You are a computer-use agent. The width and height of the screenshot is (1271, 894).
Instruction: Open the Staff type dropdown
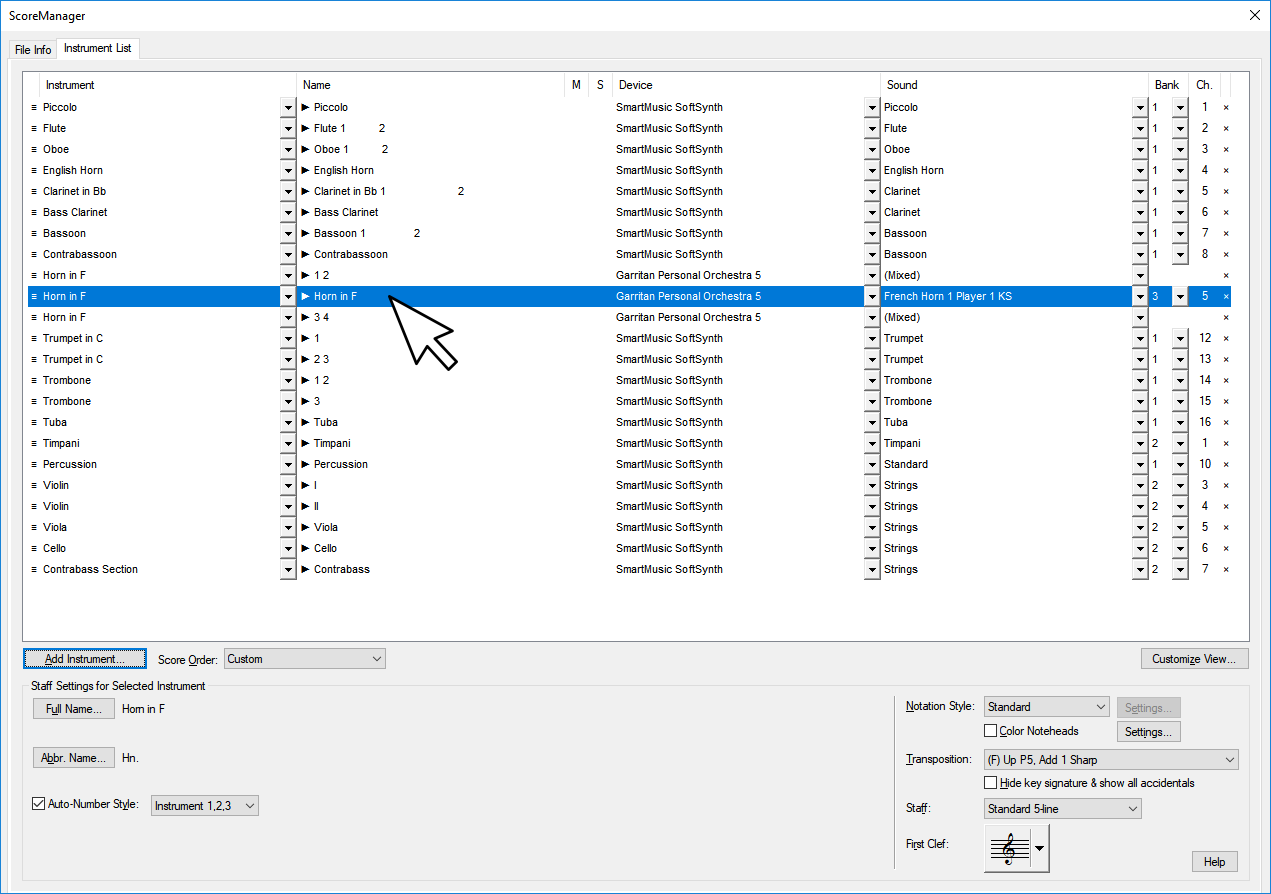(1062, 809)
